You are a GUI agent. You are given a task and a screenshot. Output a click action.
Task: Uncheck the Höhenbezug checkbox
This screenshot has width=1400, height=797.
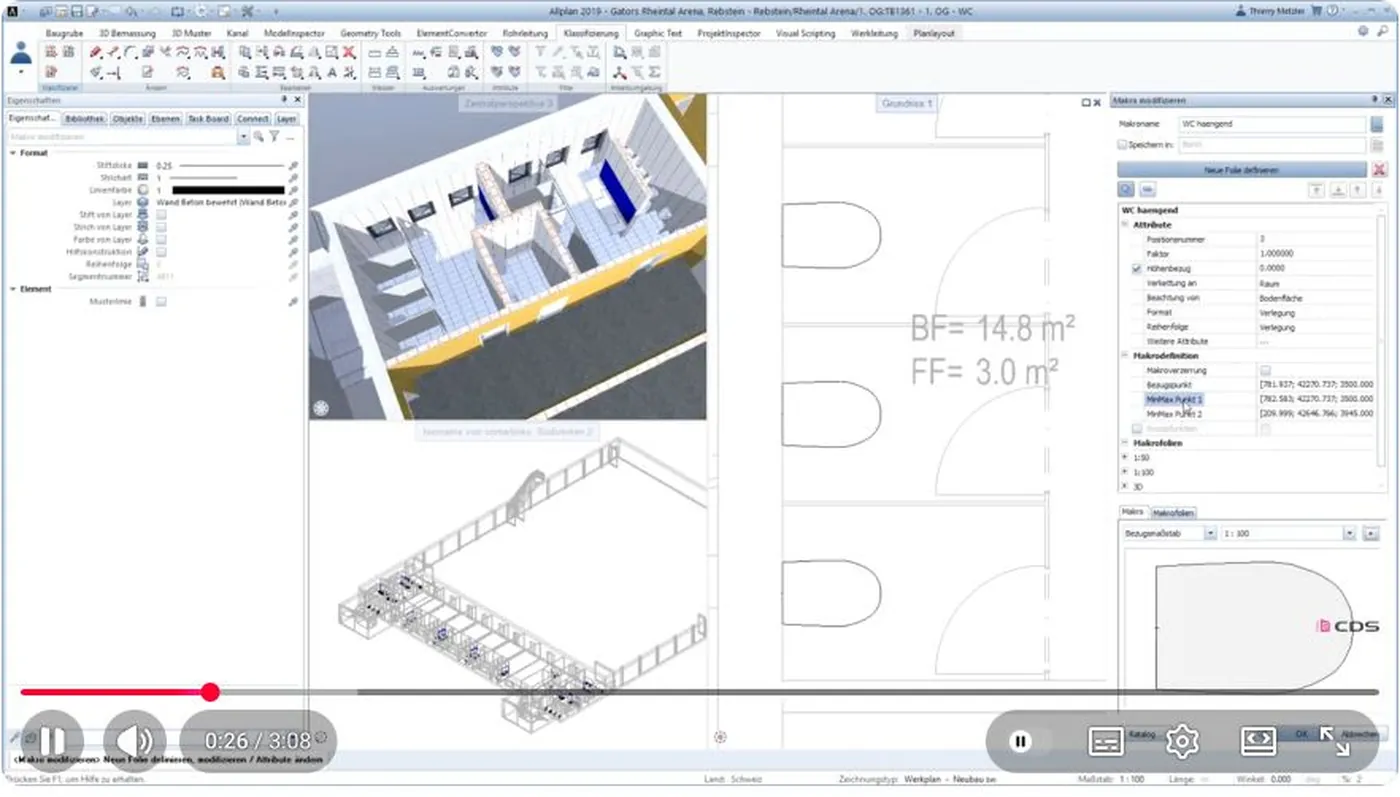1136,269
